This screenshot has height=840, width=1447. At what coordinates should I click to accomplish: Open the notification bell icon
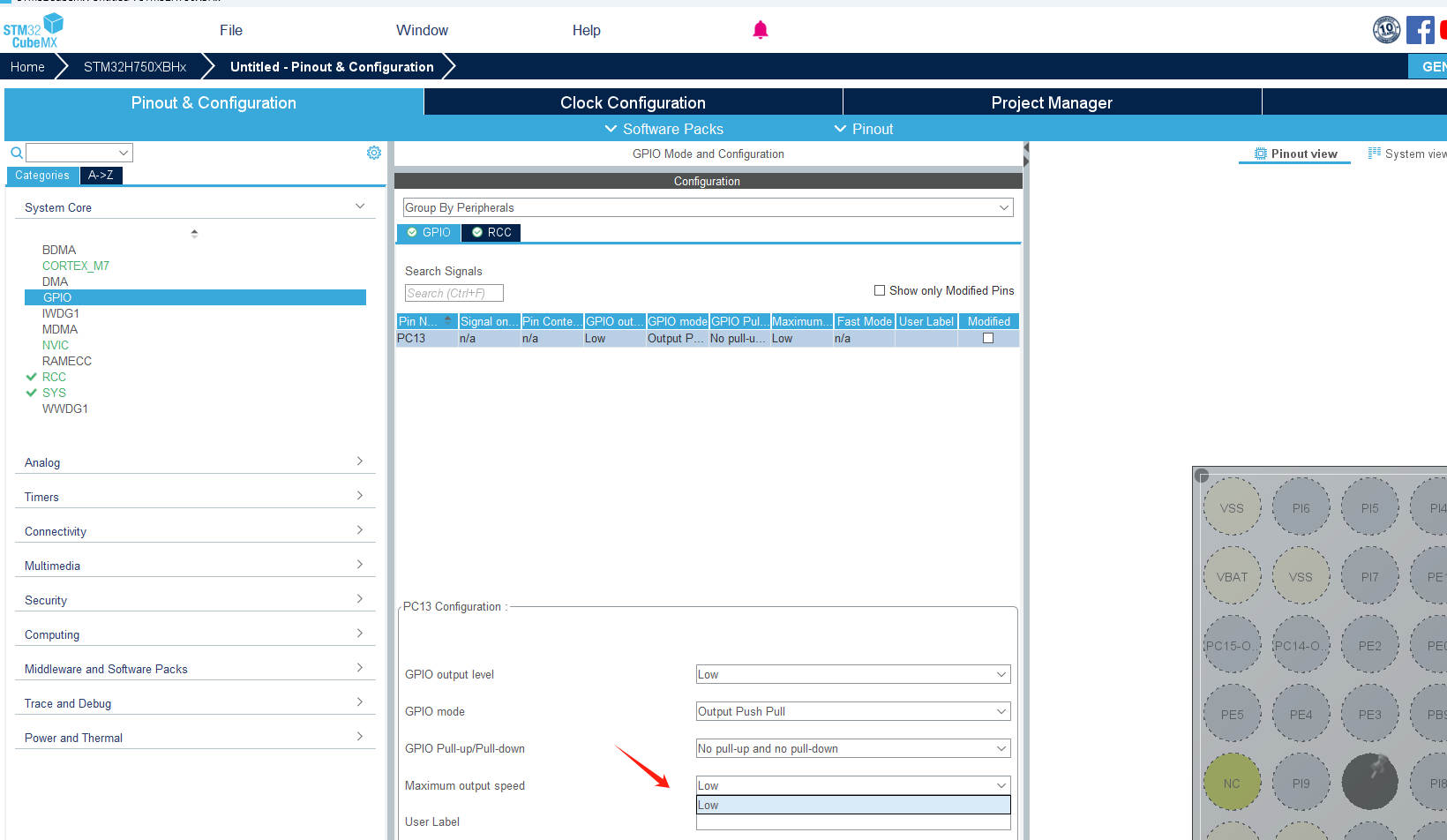pyautogui.click(x=761, y=30)
